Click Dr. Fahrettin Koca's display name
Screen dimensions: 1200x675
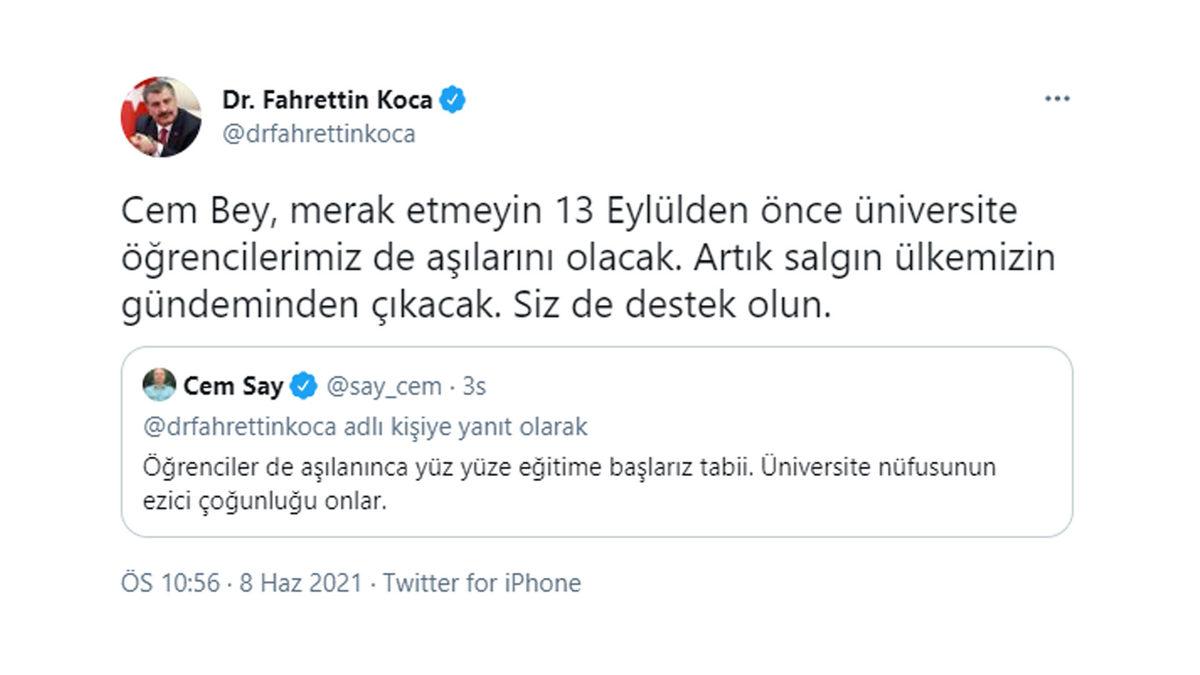point(326,98)
